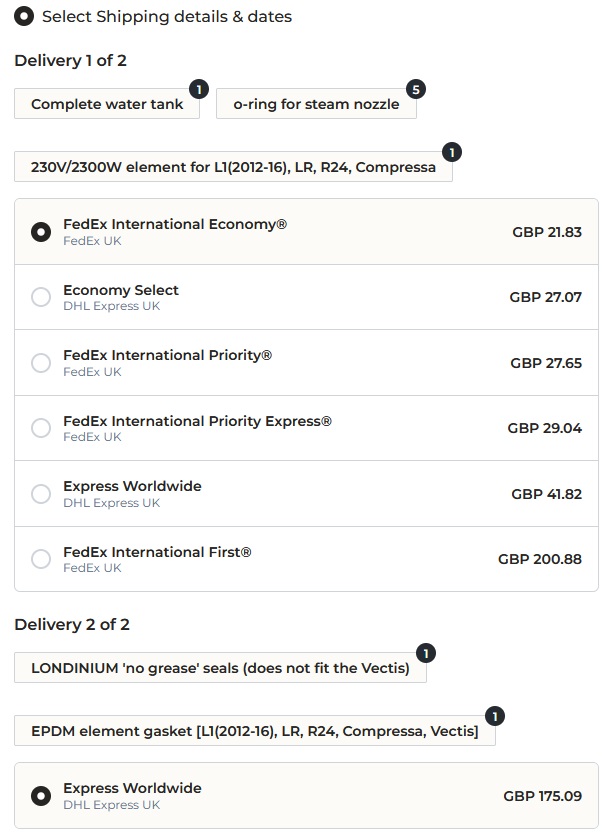The image size is (604, 837).
Task: Pick FedEx International Priority Express option
Action: [x=41, y=428]
